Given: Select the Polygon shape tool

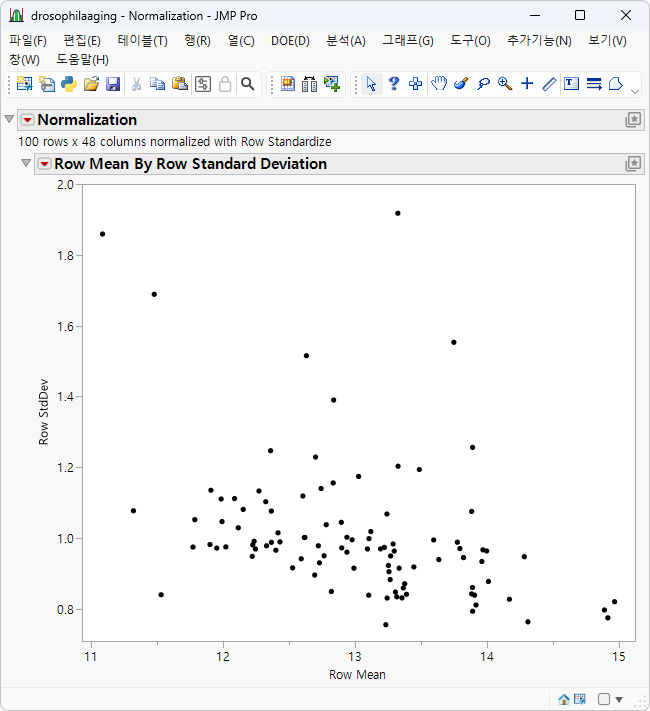Looking at the screenshot, I should (x=616, y=84).
